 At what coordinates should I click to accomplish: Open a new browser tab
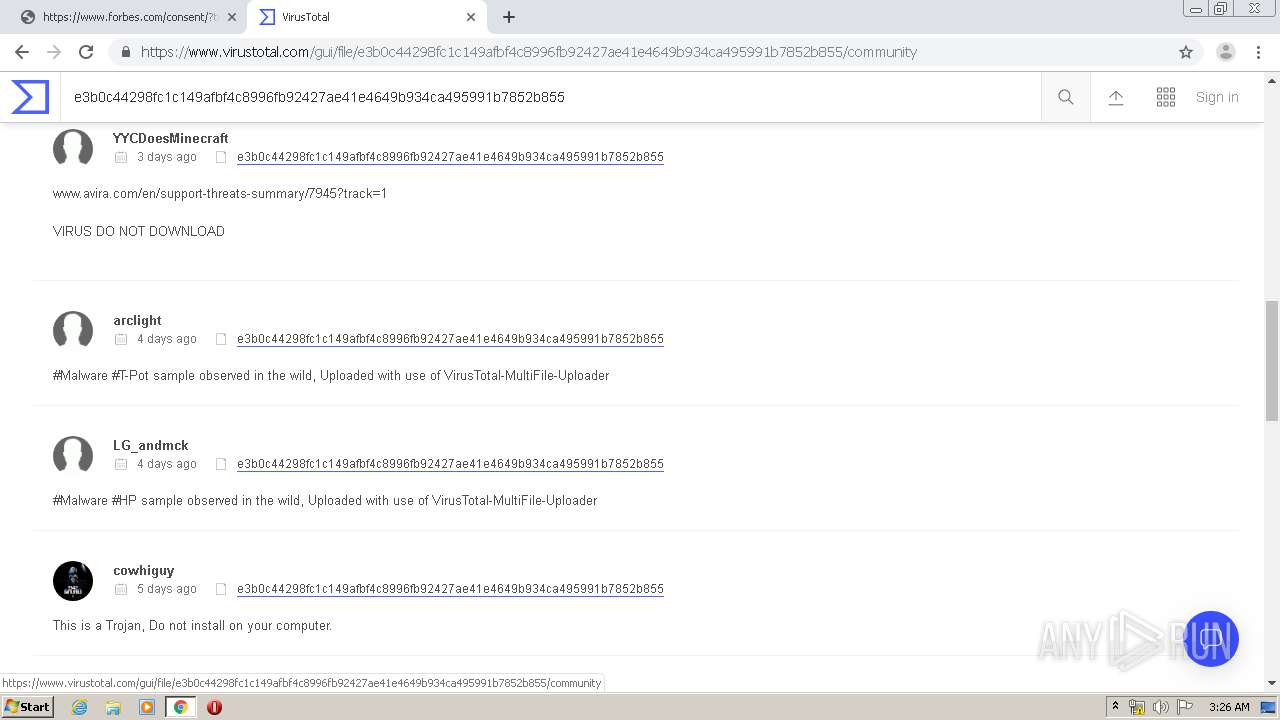tap(509, 17)
